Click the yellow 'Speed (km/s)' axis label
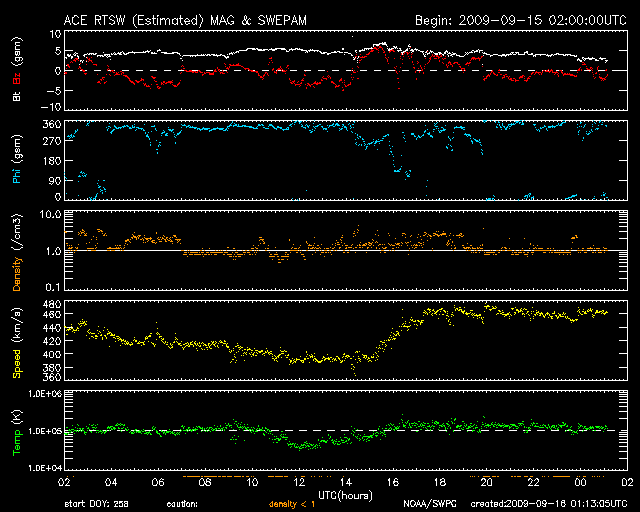This screenshot has height=512, width=640. click(x=17, y=343)
